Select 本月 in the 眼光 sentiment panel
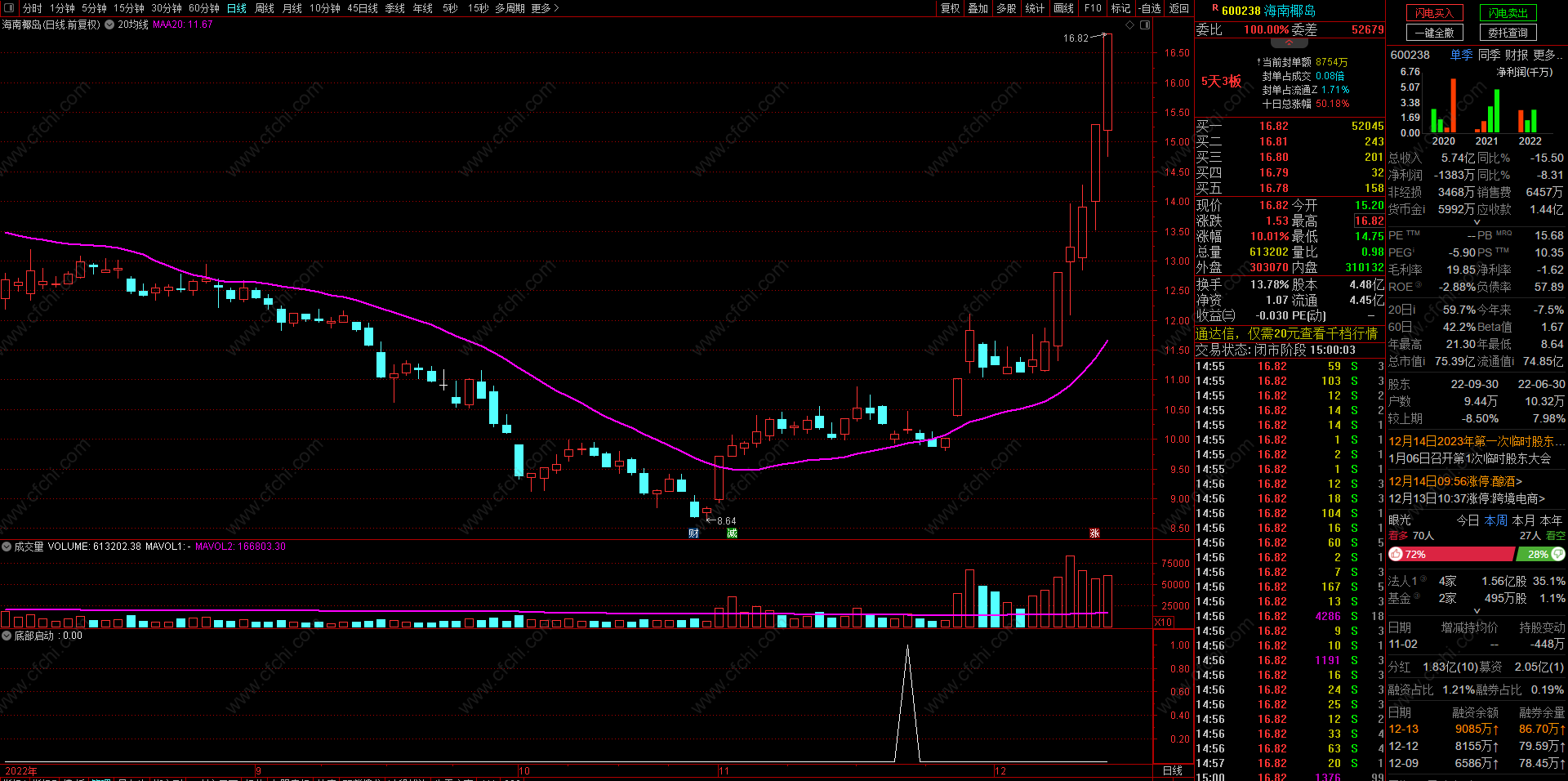This screenshot has width=1568, height=781. click(1524, 520)
